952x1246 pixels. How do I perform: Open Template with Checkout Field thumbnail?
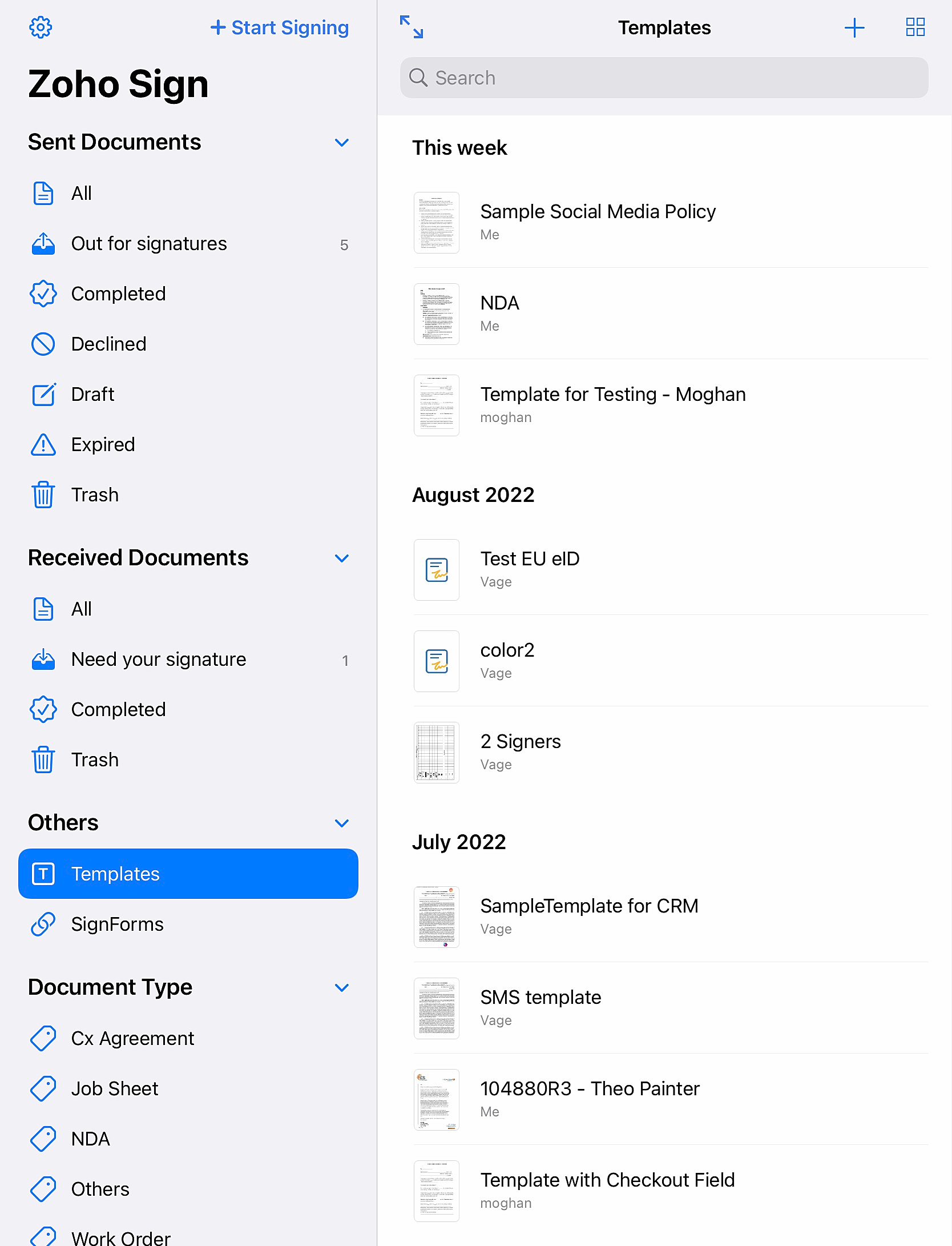[x=437, y=1191]
